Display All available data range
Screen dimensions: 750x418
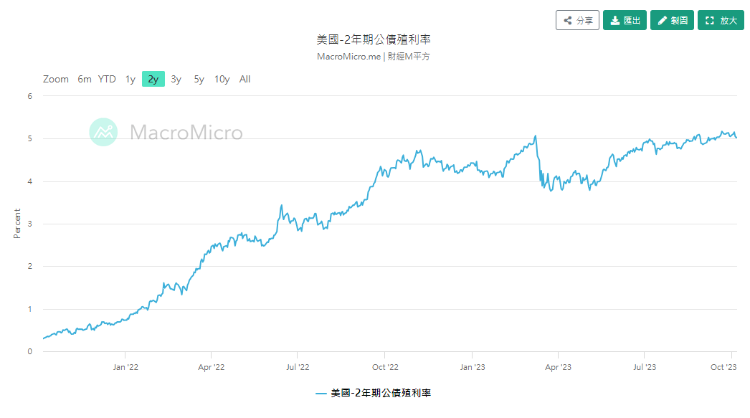tap(245, 79)
